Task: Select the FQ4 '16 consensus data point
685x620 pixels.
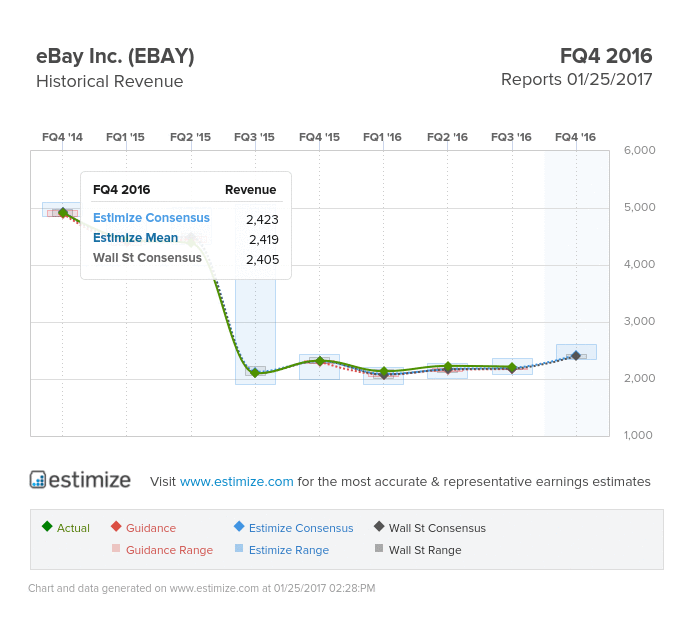Action: pyautogui.click(x=576, y=356)
